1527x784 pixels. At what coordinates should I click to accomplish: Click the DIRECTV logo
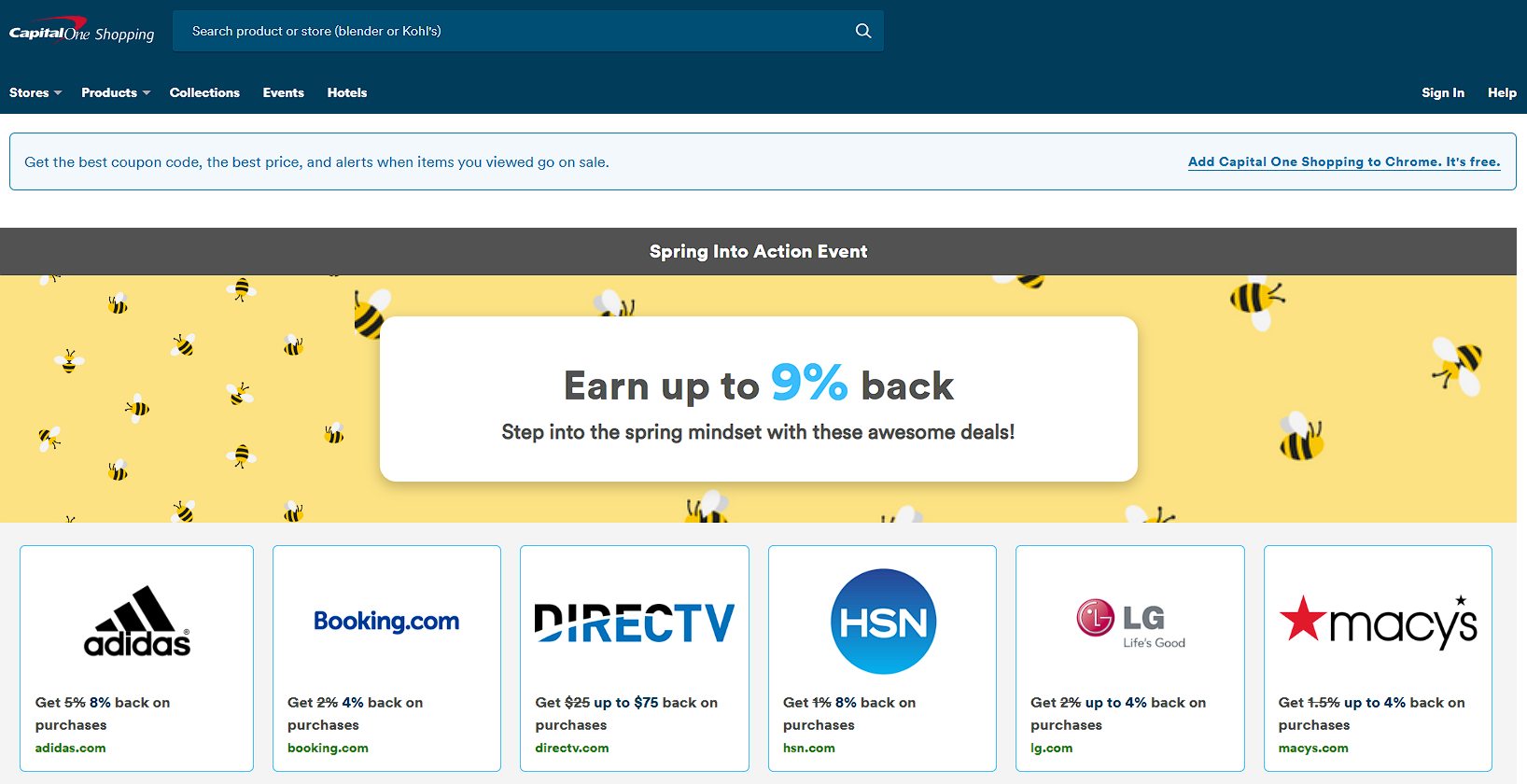click(x=635, y=623)
